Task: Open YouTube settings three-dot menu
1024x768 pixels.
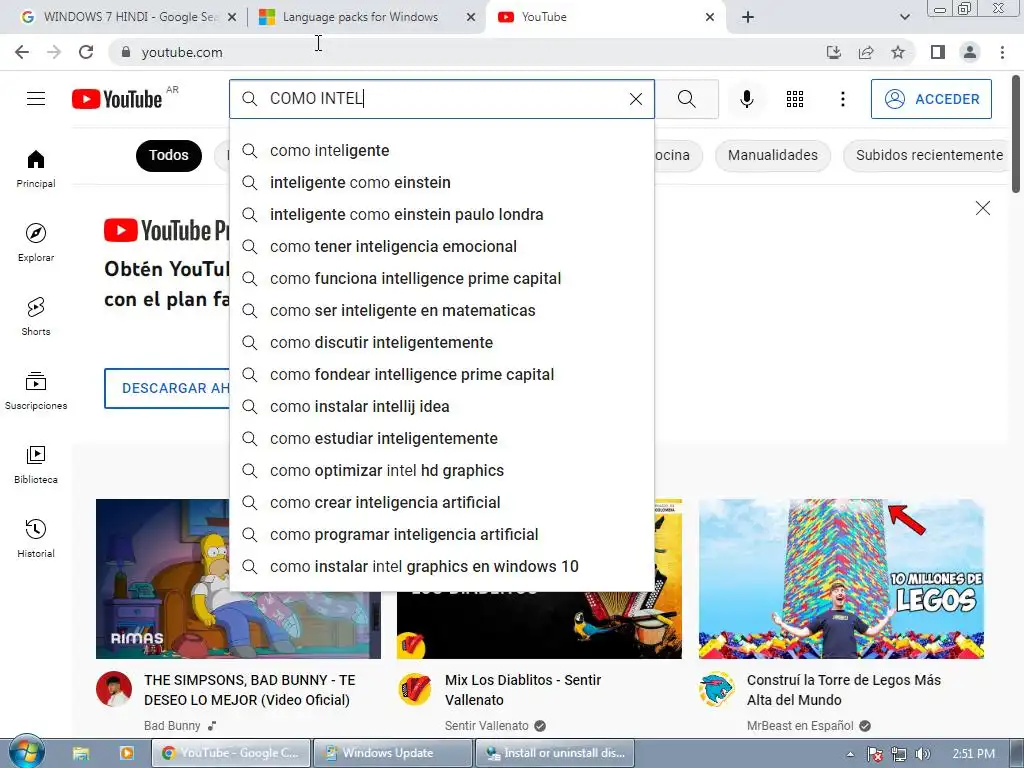Action: click(842, 99)
